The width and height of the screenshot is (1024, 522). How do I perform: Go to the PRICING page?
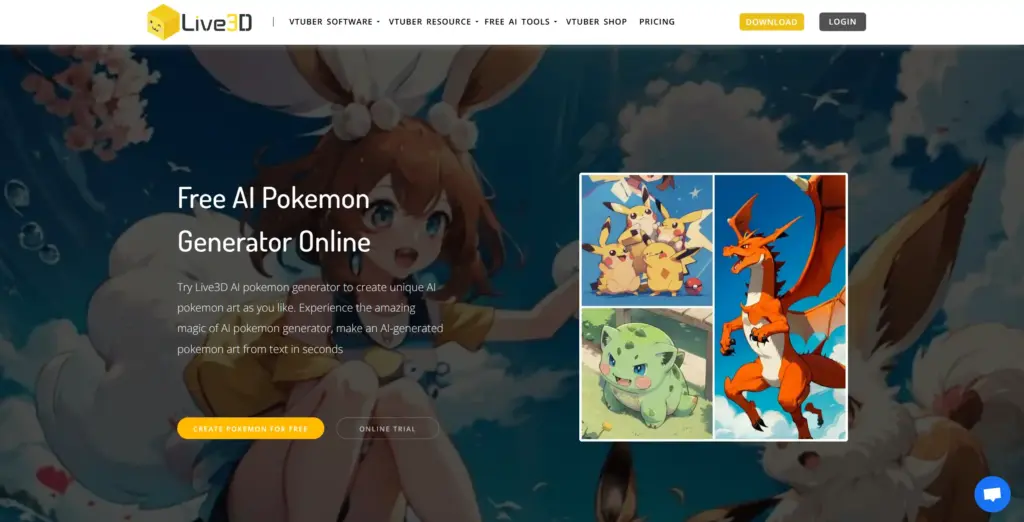pyautogui.click(x=657, y=22)
